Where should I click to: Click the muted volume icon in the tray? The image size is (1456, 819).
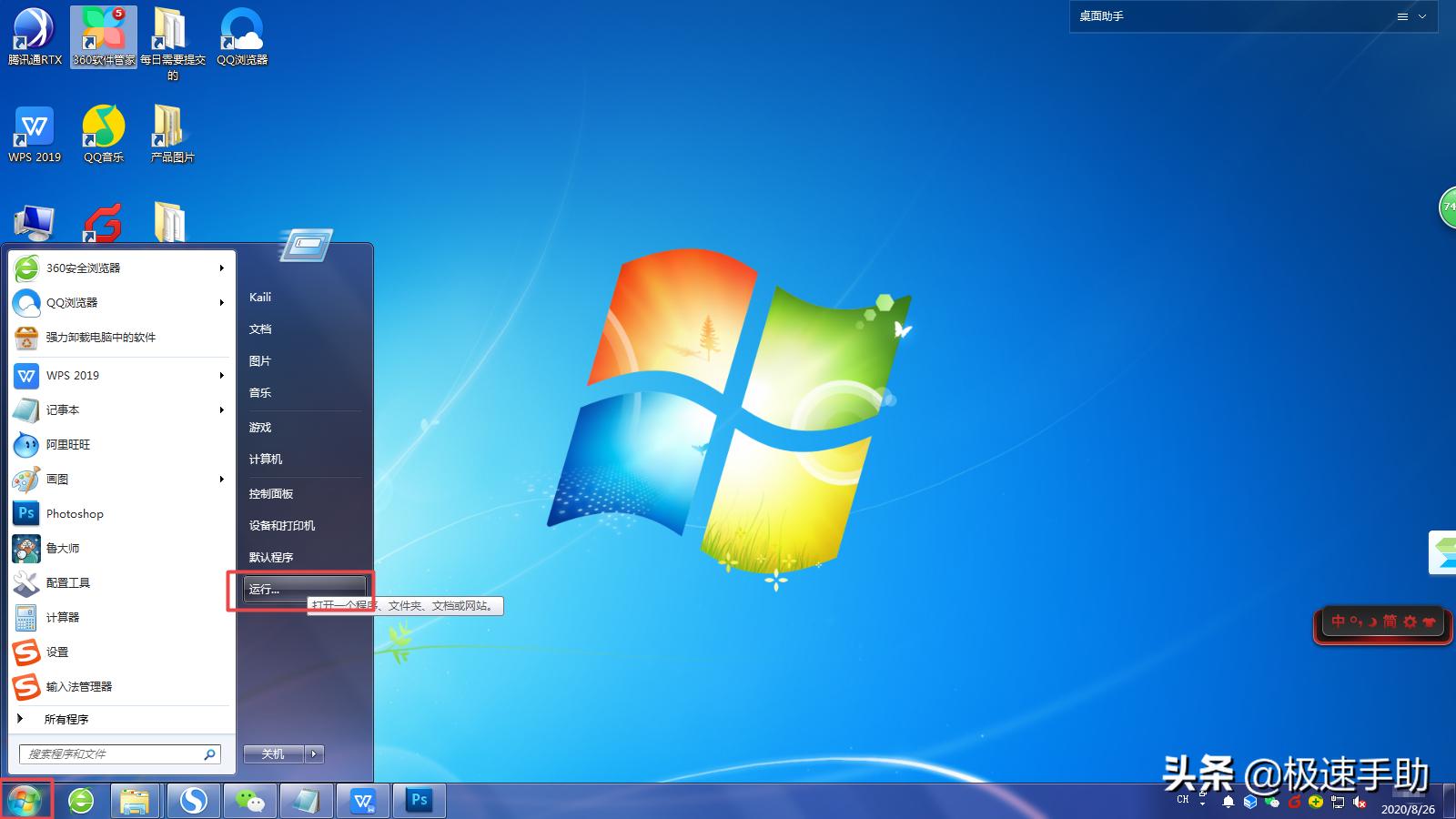1359,803
